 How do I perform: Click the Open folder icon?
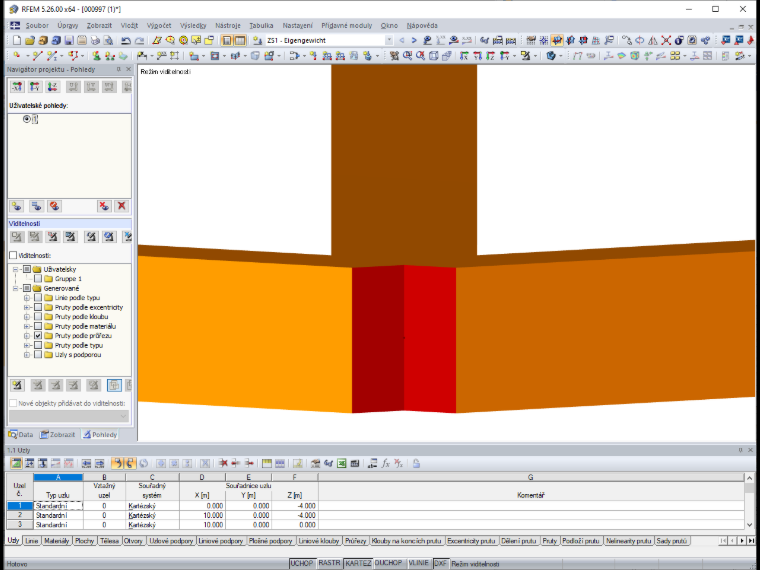[x=30, y=41]
